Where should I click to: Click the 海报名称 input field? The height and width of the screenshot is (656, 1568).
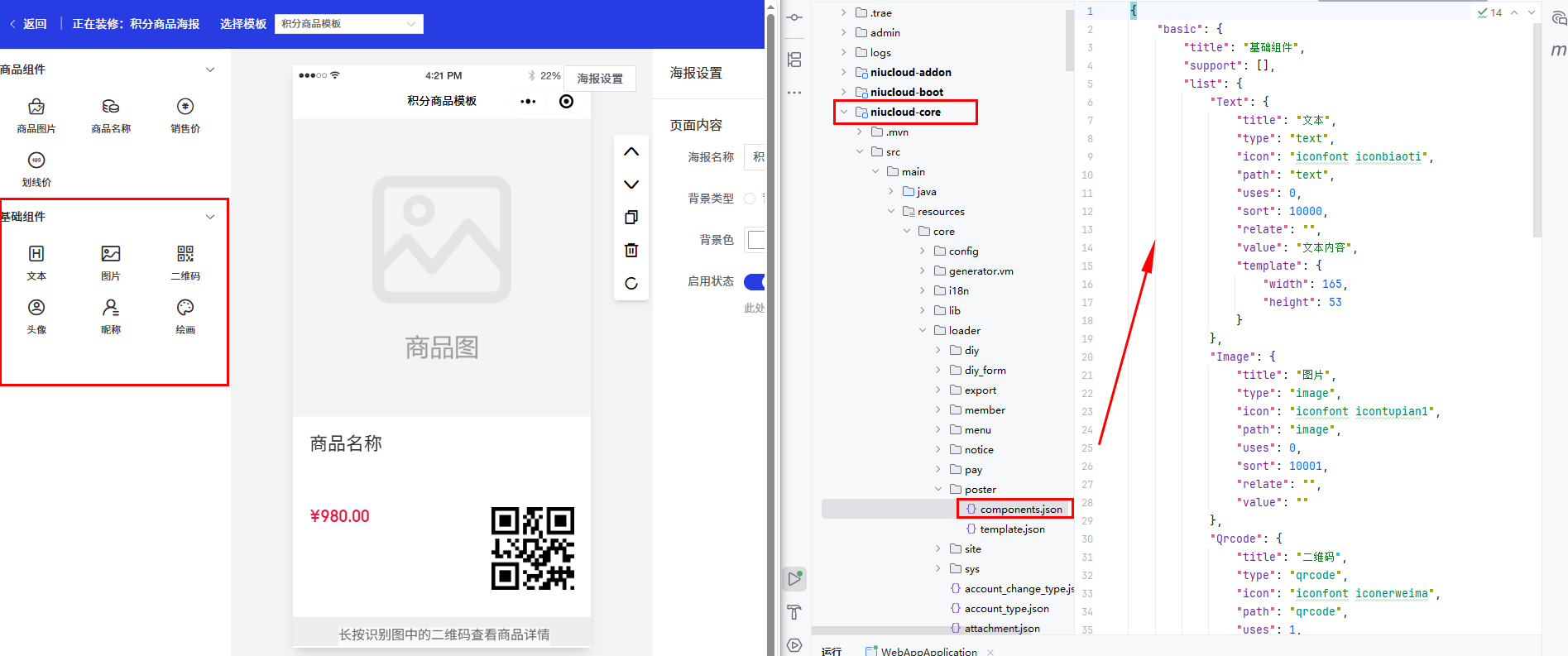pyautogui.click(x=755, y=157)
